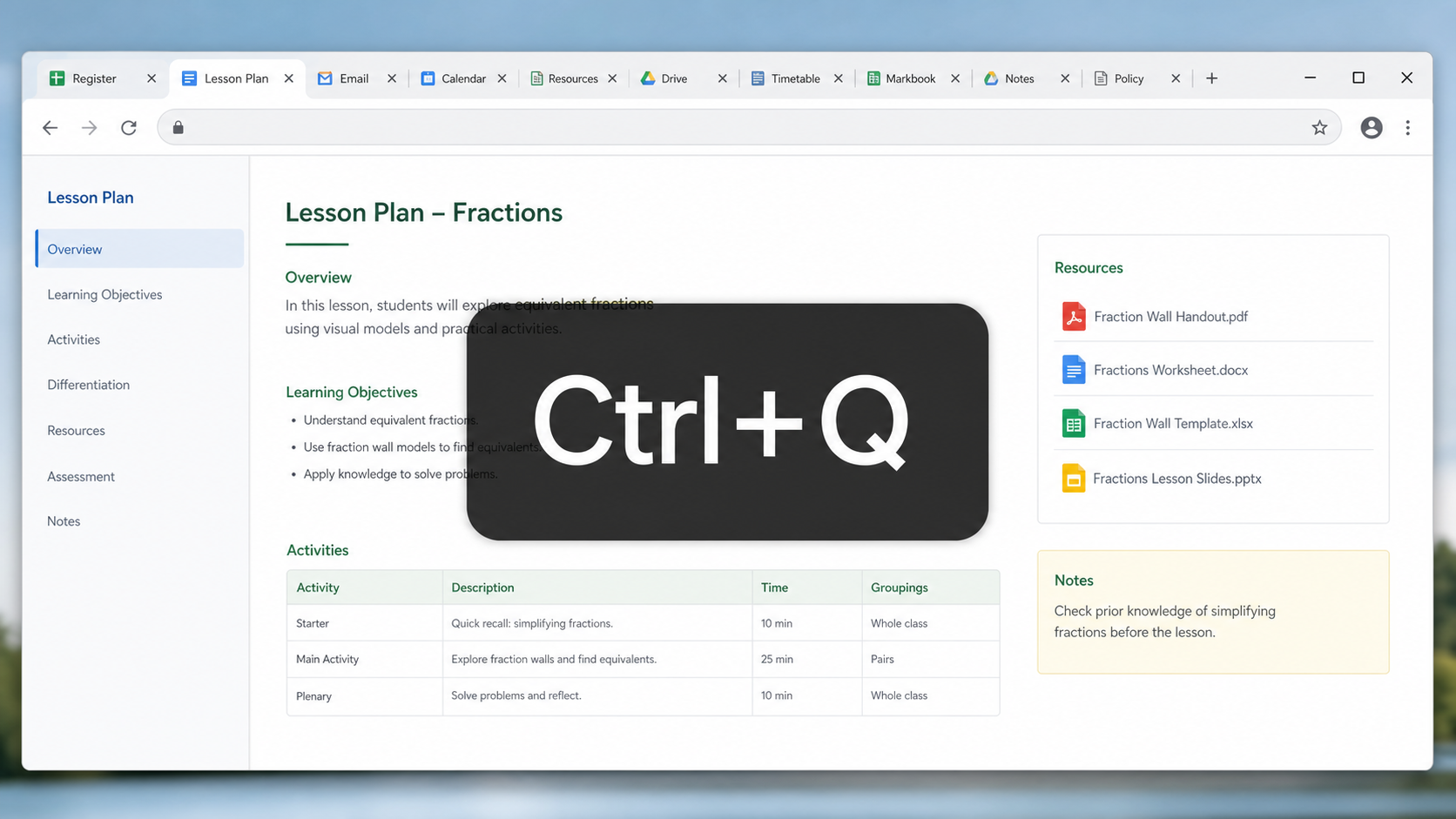Reload the page

[x=129, y=128]
